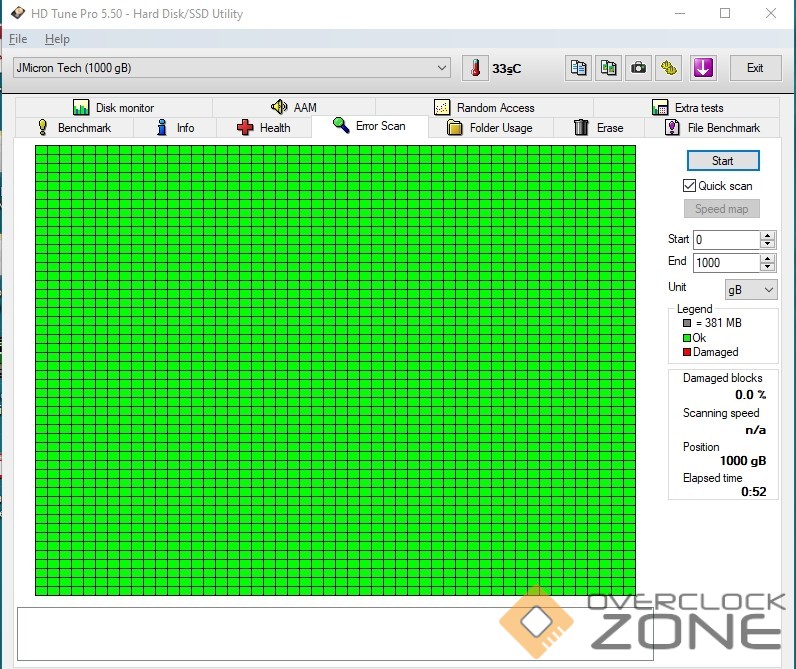The width and height of the screenshot is (796, 669).
Task: Open the Info tab
Action: pos(175,128)
